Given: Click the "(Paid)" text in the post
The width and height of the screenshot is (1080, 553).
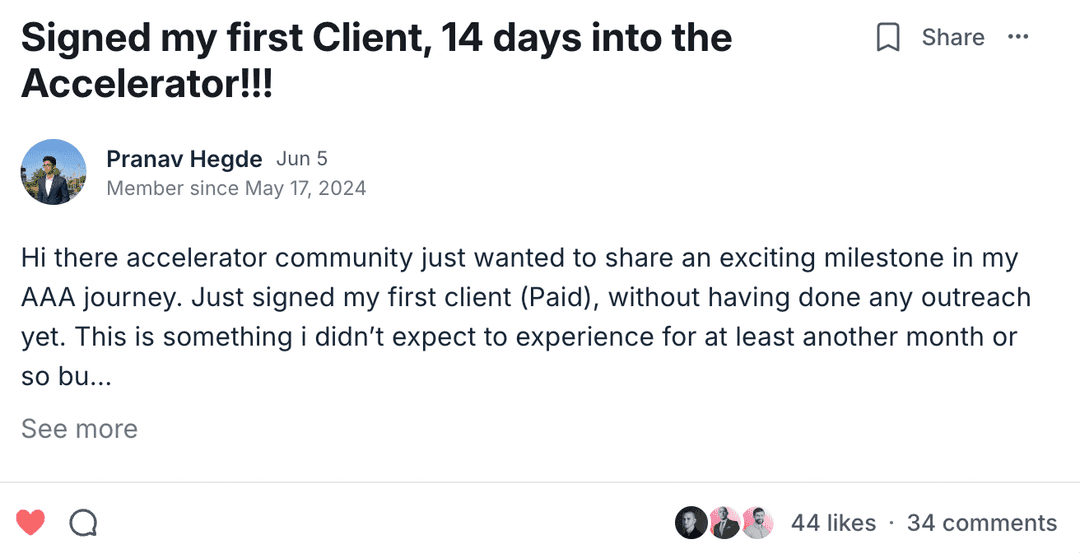Looking at the screenshot, I should tap(554, 297).
